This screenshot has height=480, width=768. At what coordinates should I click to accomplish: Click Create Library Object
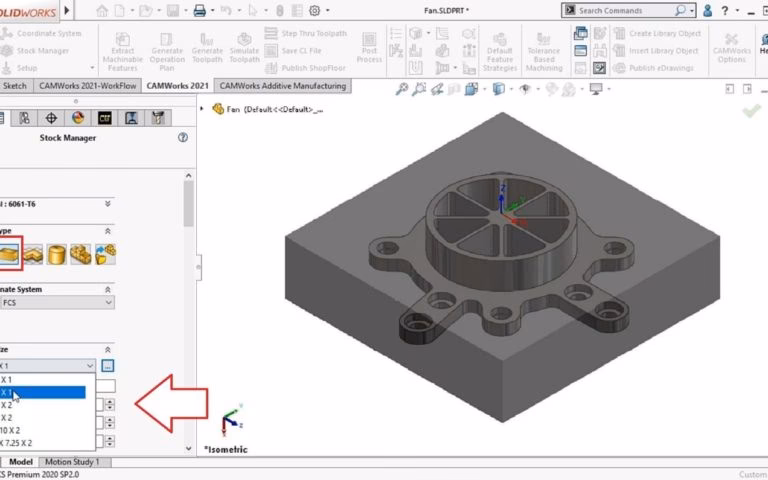657,33
